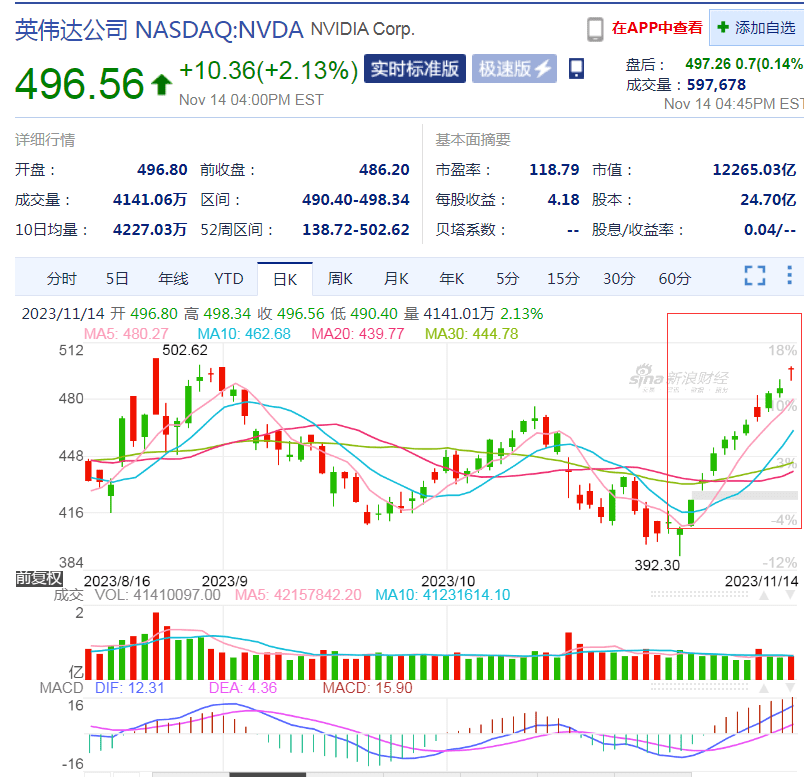Click the 详细行情 section heading
The width and height of the screenshot is (804, 777).
tap(45, 140)
